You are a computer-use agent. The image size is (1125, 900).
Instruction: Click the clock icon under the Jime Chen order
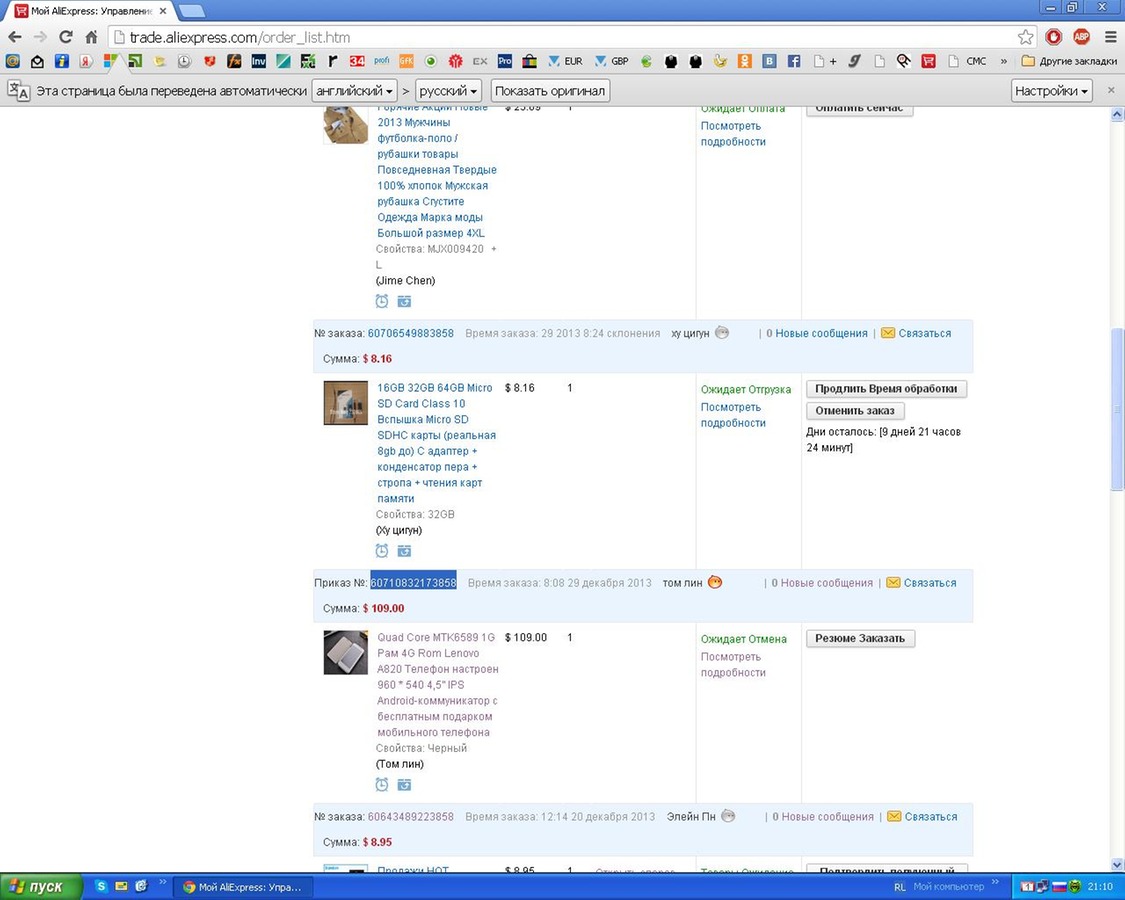[382, 301]
